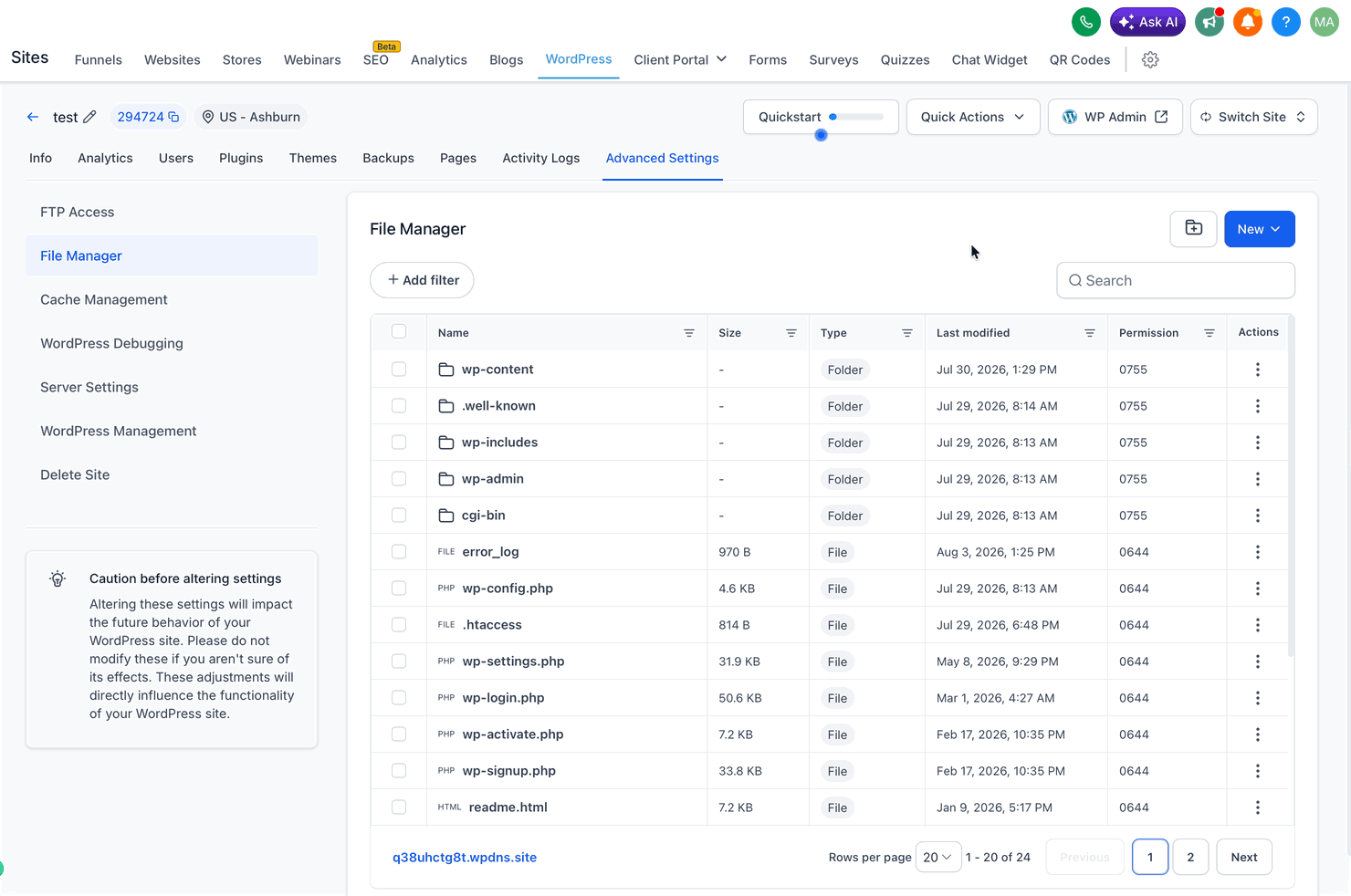This screenshot has width=1351, height=896.
Task: Select the checkbox next to .htaccess
Action: 399,624
